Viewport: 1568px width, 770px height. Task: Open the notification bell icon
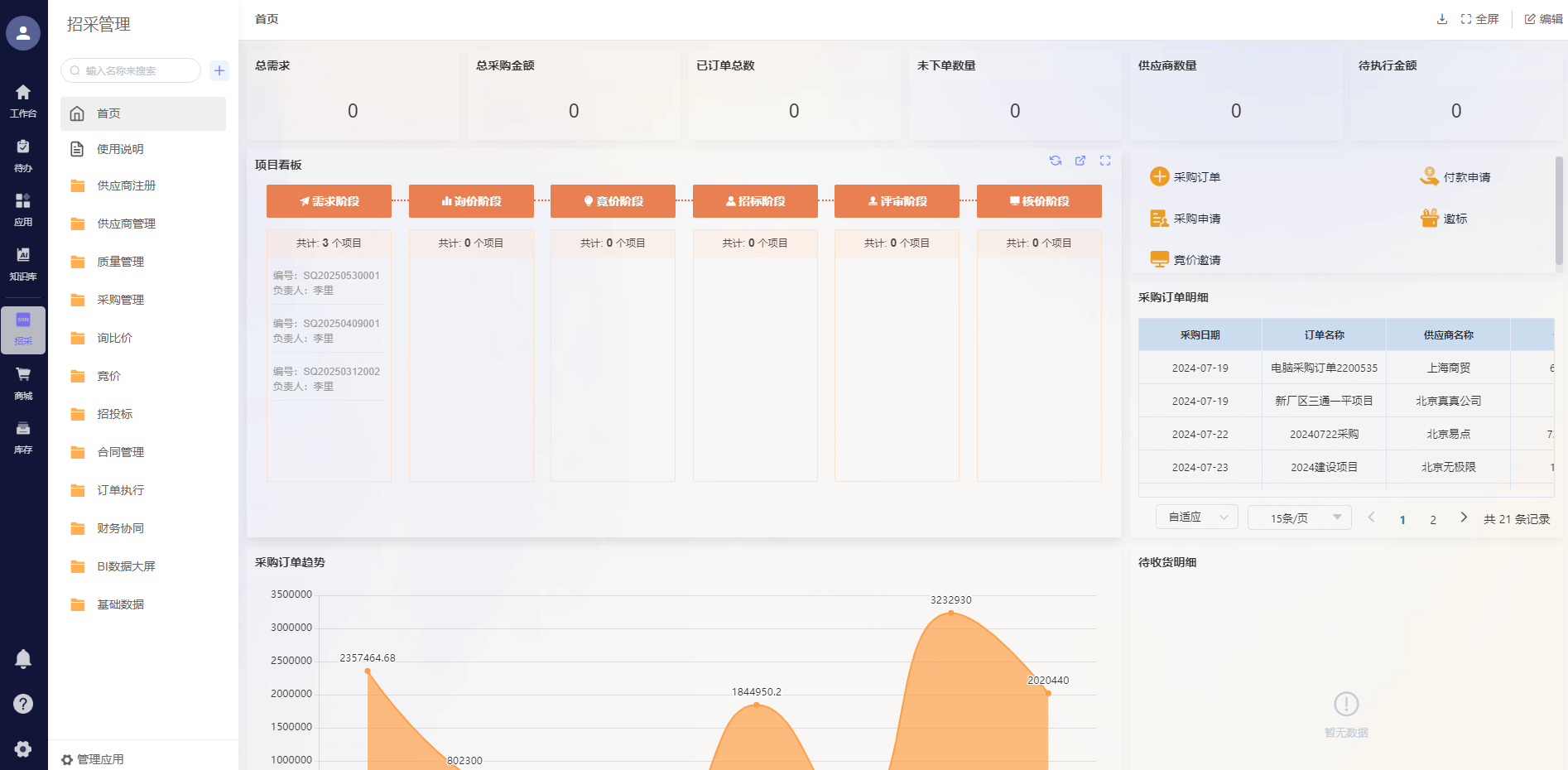tap(23, 659)
